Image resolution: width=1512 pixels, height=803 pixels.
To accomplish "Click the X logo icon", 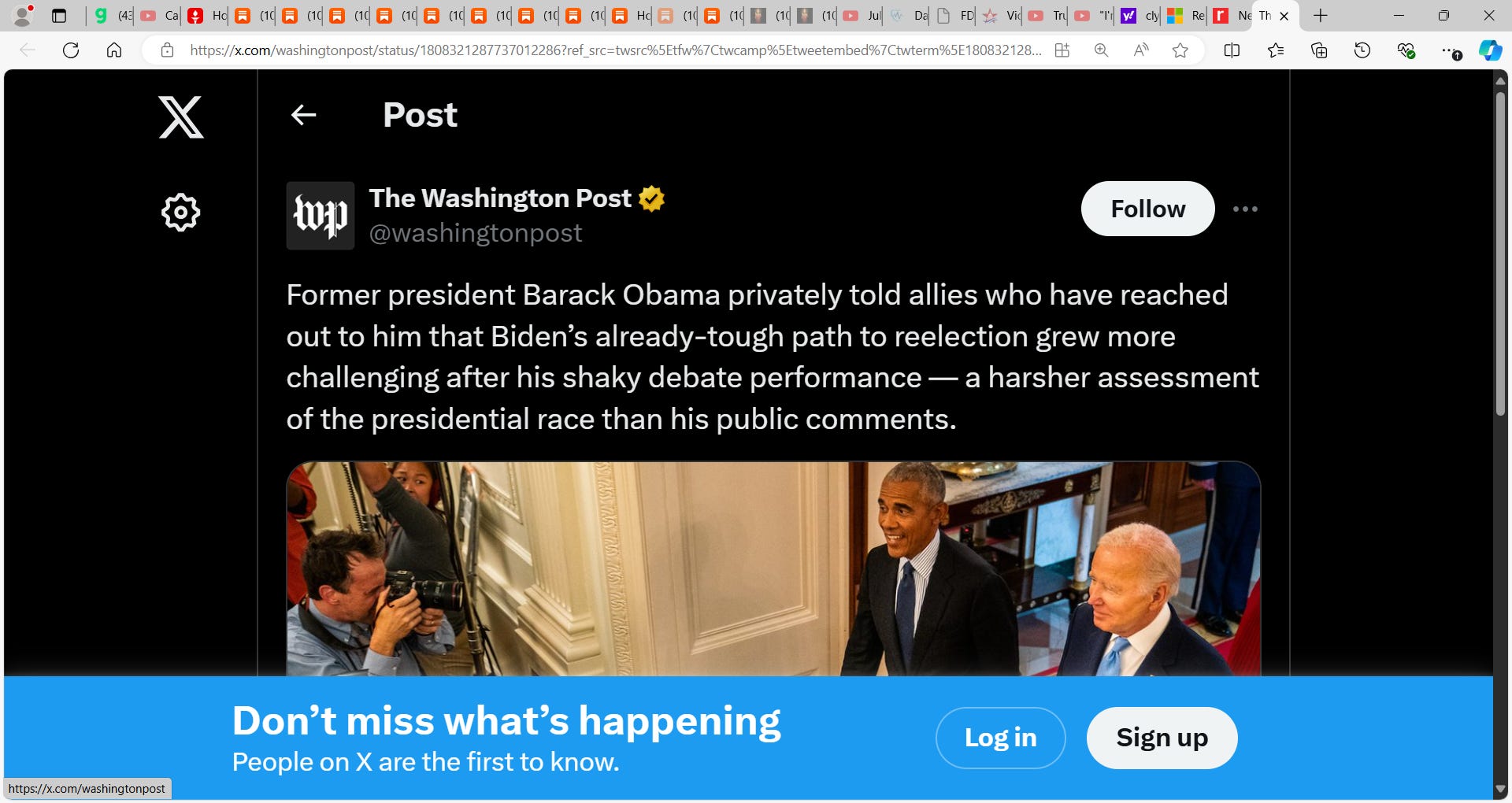I will [x=181, y=117].
